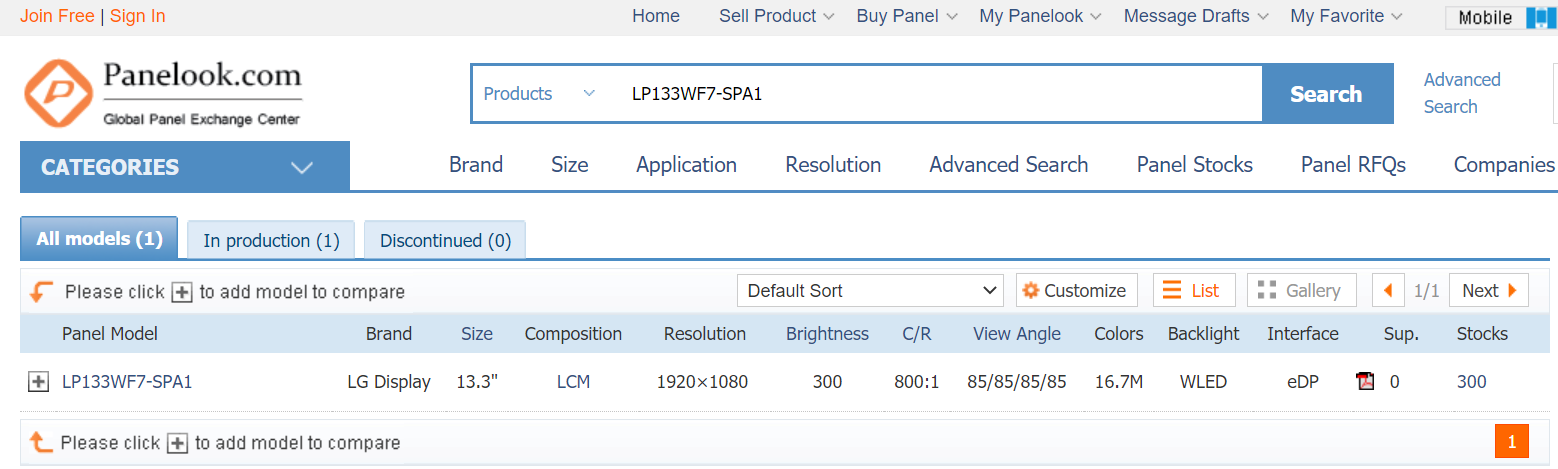Expand the Sell Product menu
Image resolution: width=1558 pixels, height=469 pixels.
(x=777, y=16)
